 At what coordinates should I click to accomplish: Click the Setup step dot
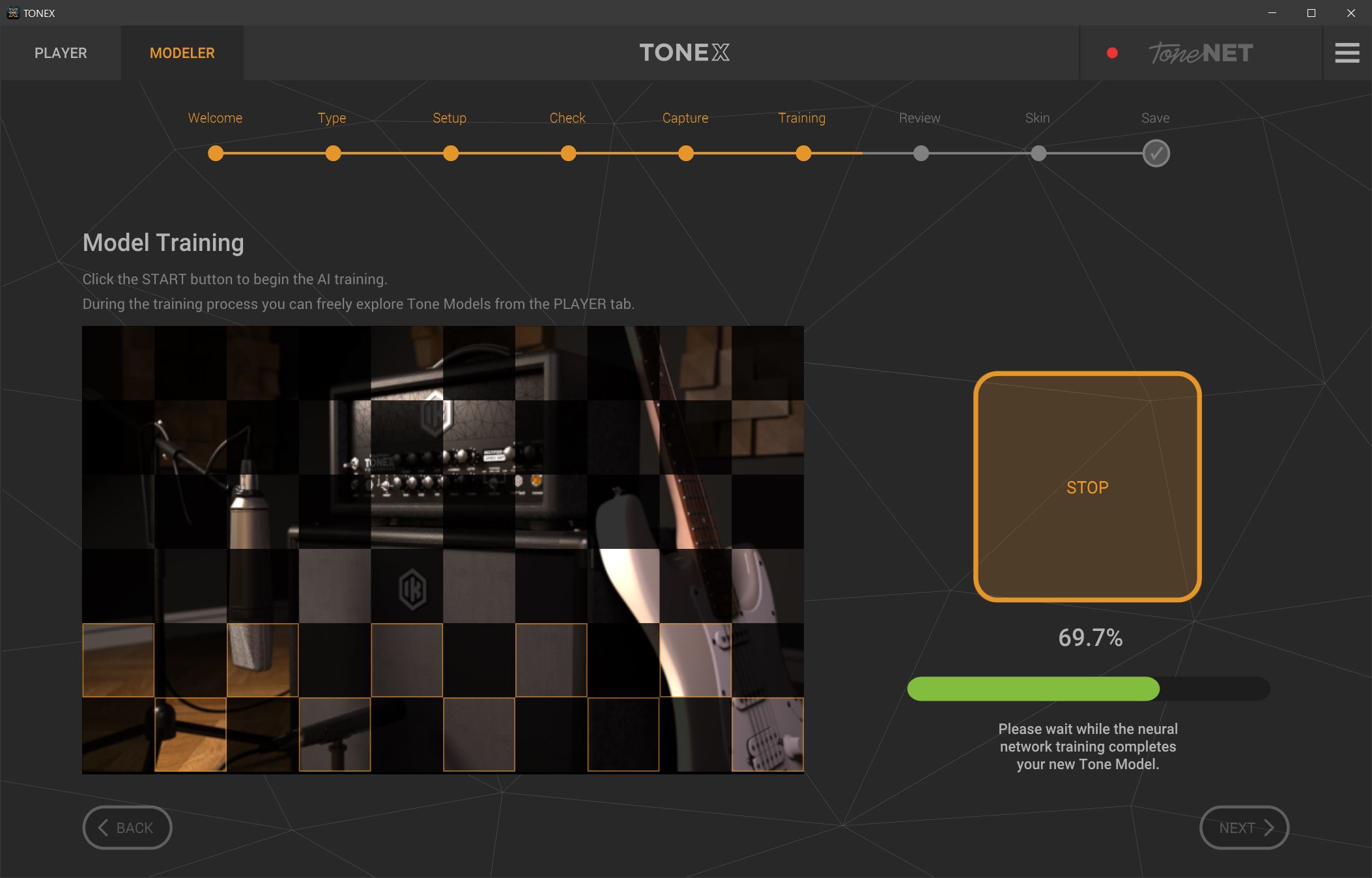[450, 154]
